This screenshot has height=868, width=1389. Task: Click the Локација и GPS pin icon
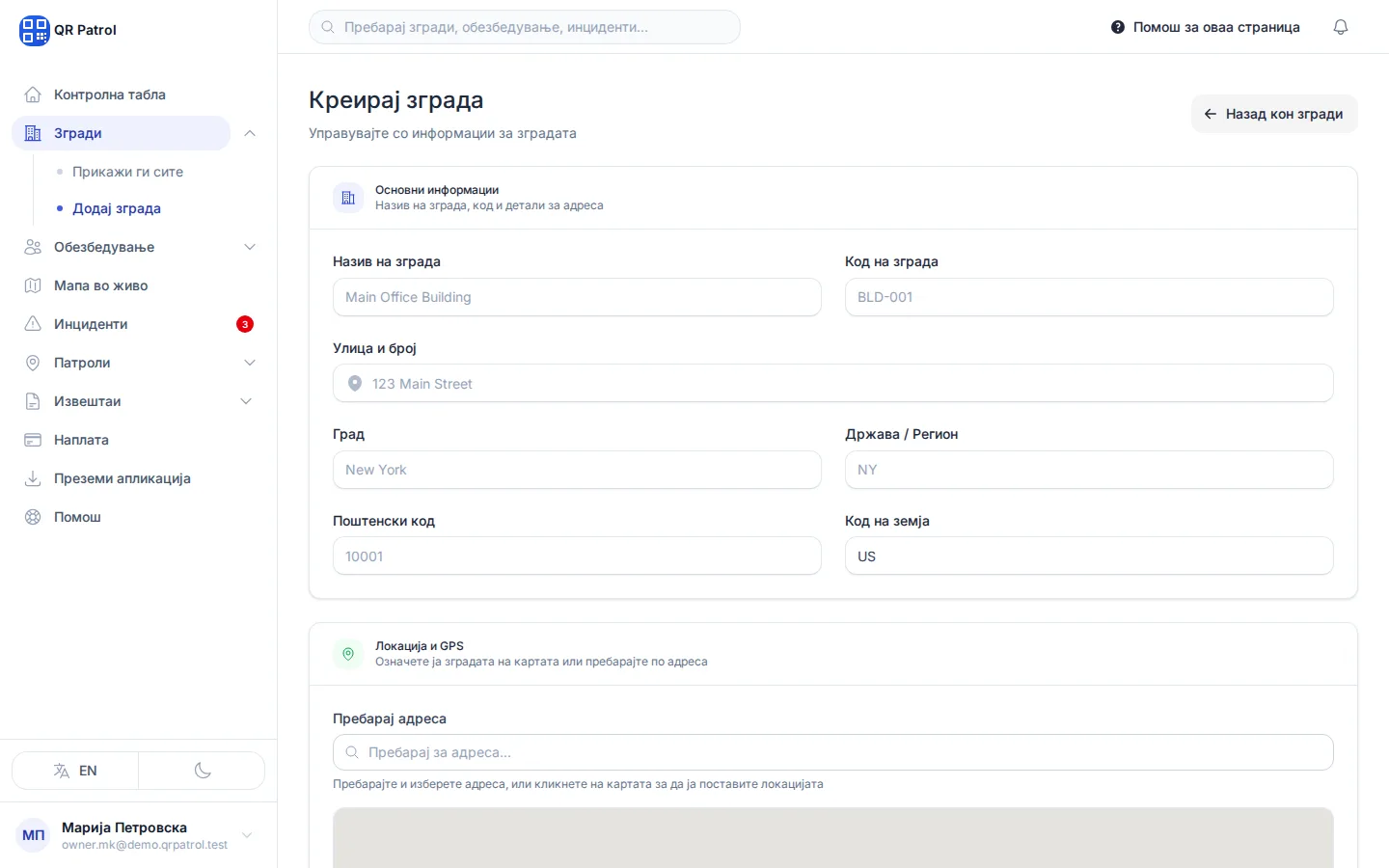(x=348, y=654)
